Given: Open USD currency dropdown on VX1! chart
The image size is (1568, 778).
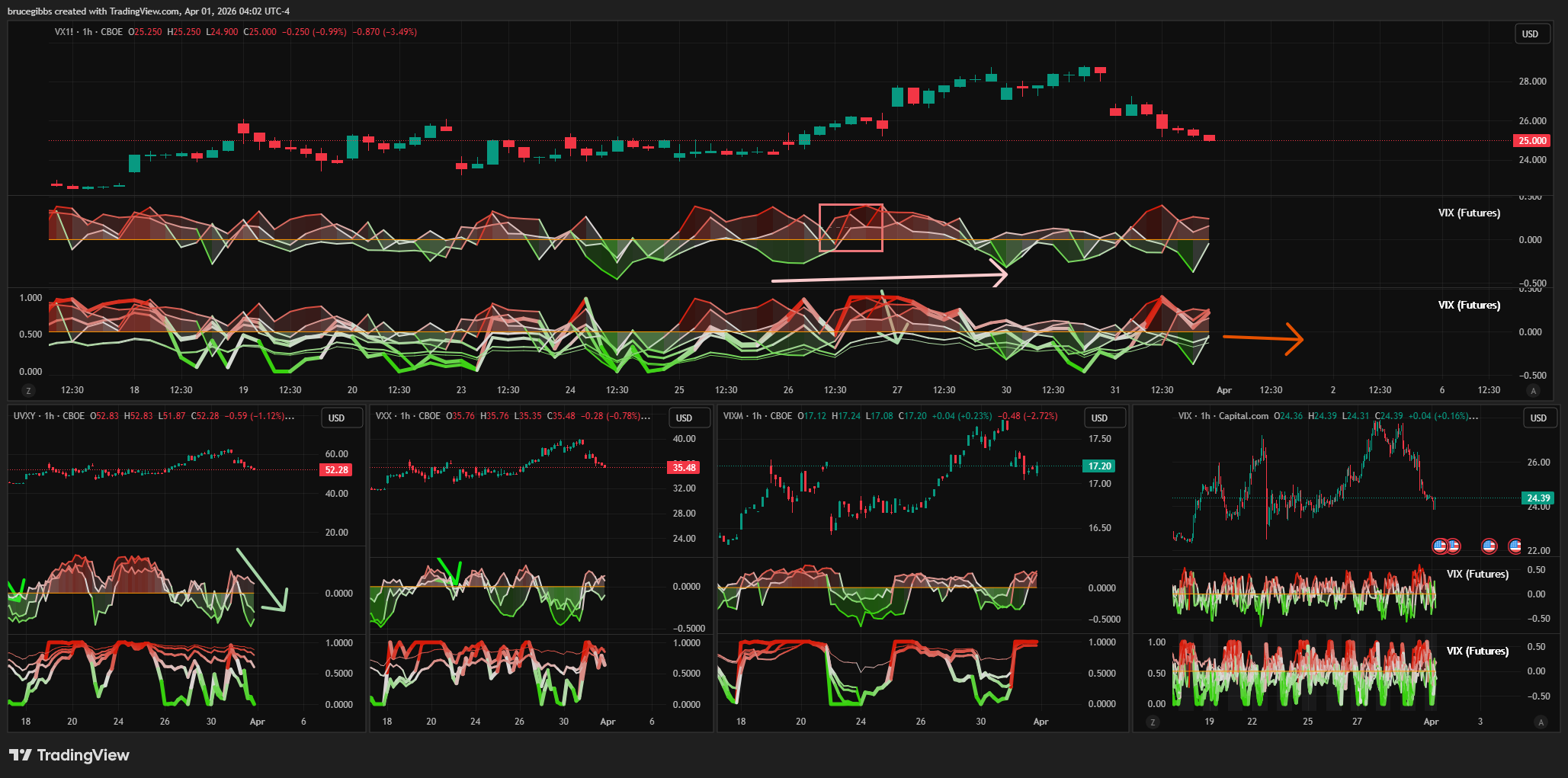Looking at the screenshot, I should pyautogui.click(x=1531, y=34).
